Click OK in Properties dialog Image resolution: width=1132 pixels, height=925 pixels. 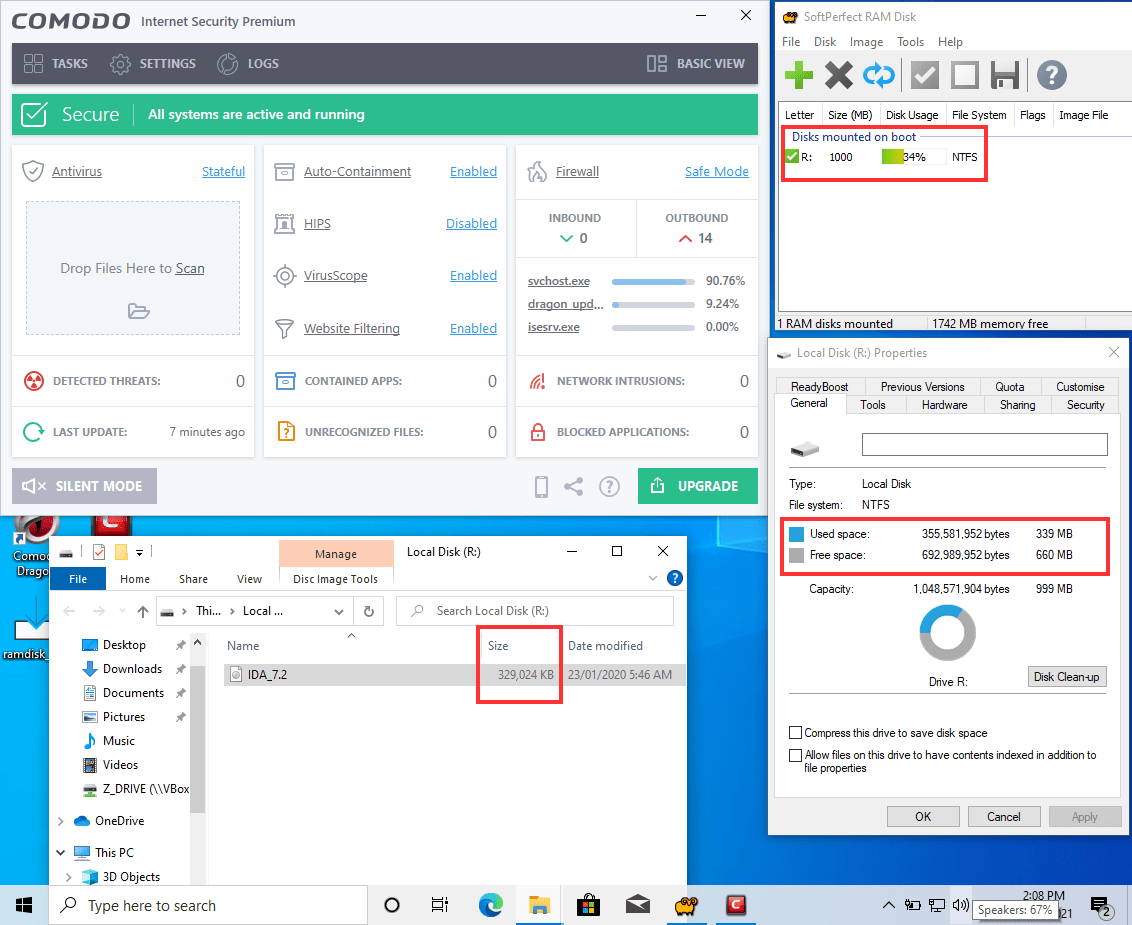(923, 817)
